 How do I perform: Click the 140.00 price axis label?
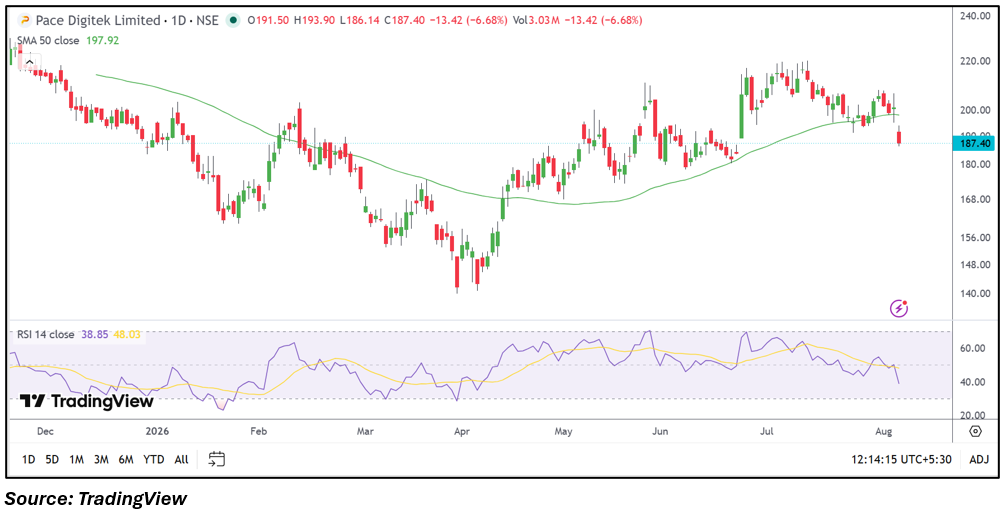[976, 294]
